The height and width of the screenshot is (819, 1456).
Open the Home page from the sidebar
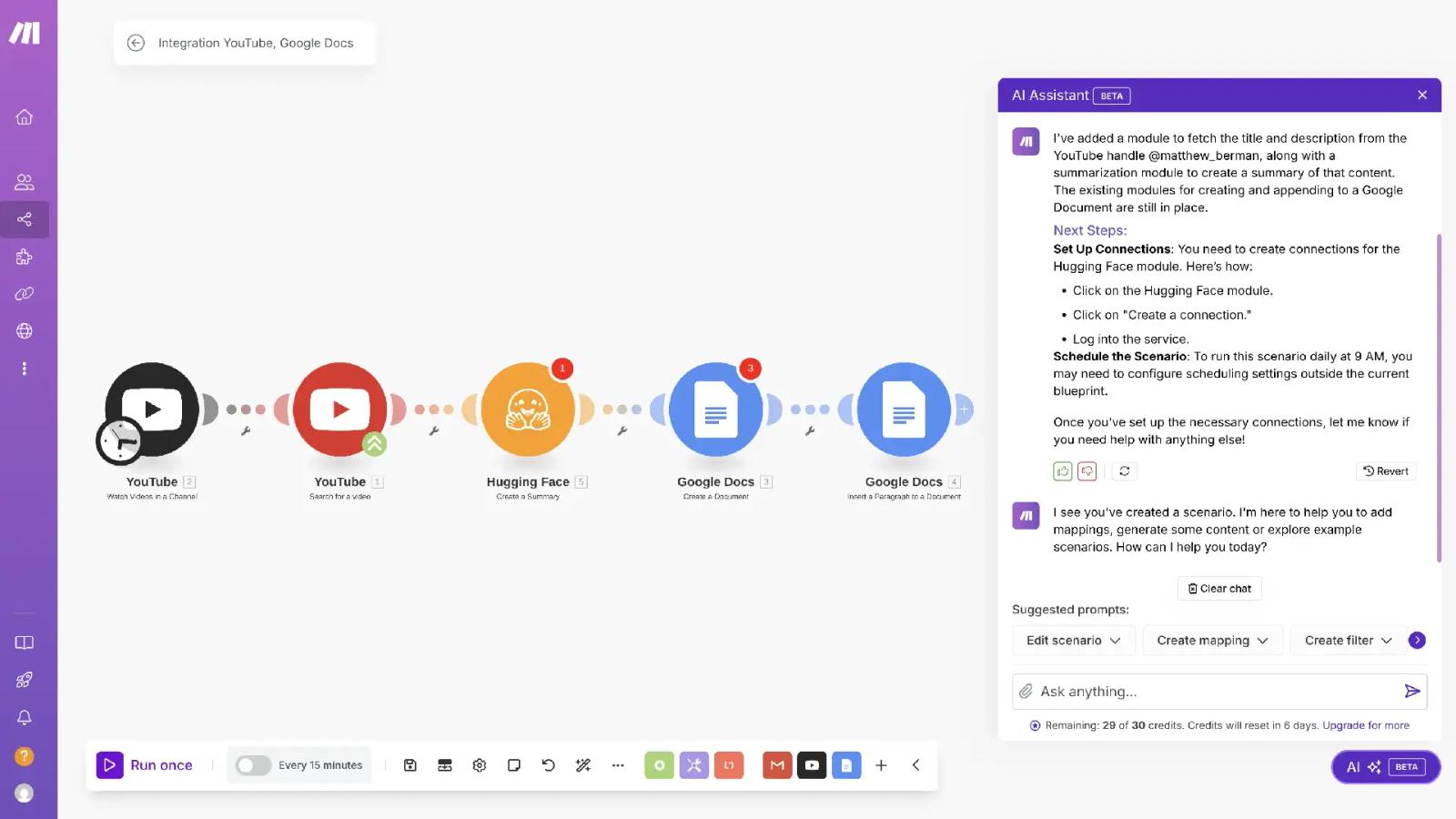click(x=25, y=116)
